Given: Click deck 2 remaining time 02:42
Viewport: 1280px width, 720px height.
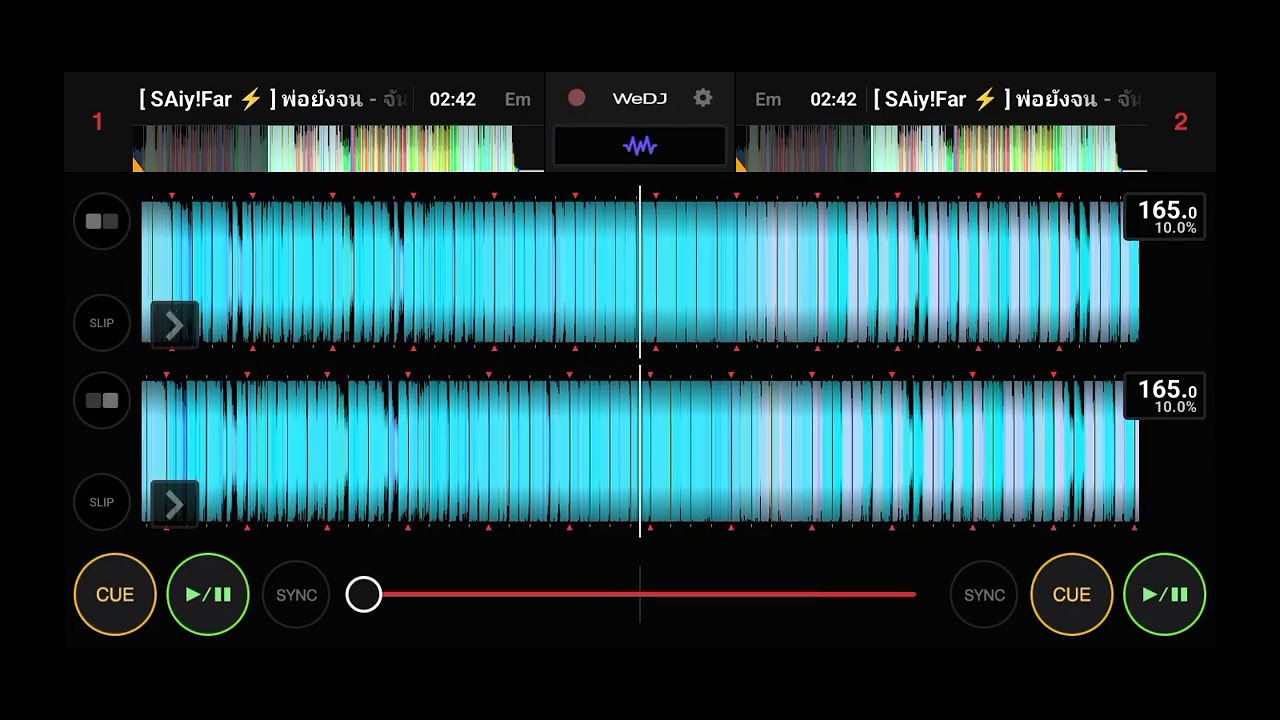Looking at the screenshot, I should pos(833,99).
